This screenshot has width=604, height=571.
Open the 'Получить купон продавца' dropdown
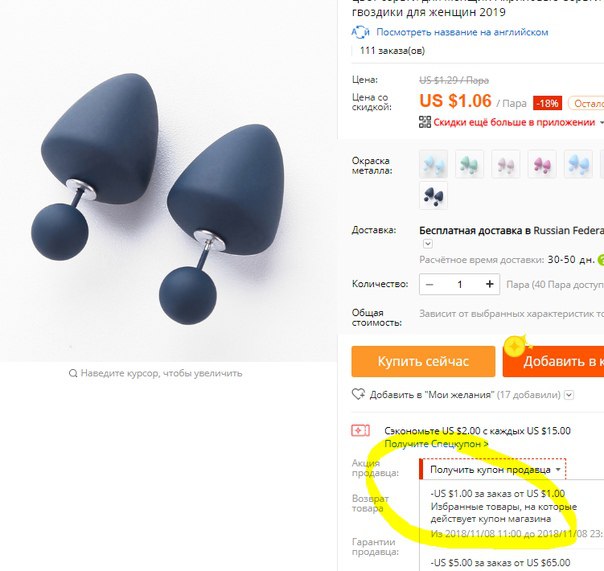[x=493, y=470]
